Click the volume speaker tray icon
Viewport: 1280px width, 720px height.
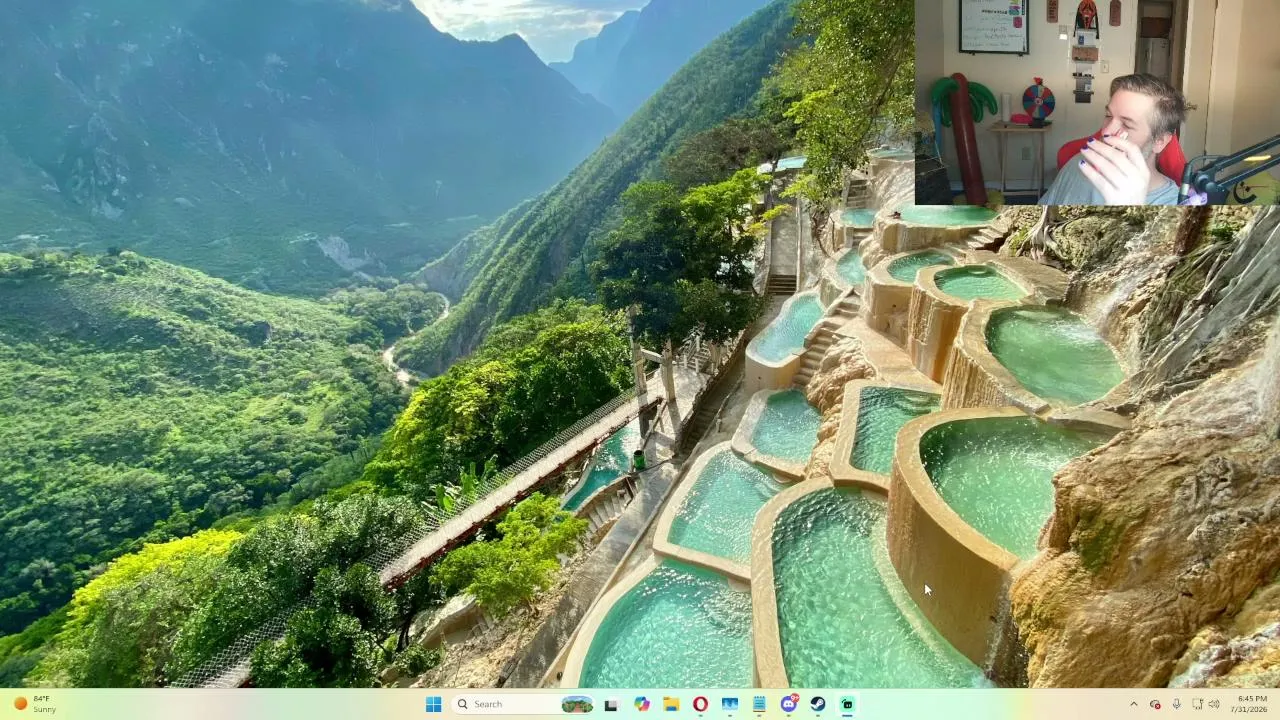pos(1214,704)
